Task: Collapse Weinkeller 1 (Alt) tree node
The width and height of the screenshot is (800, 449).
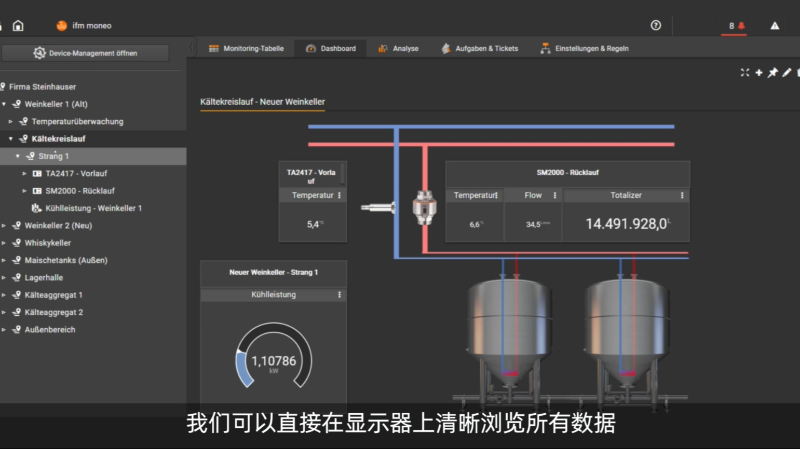Action: pyautogui.click(x=4, y=104)
